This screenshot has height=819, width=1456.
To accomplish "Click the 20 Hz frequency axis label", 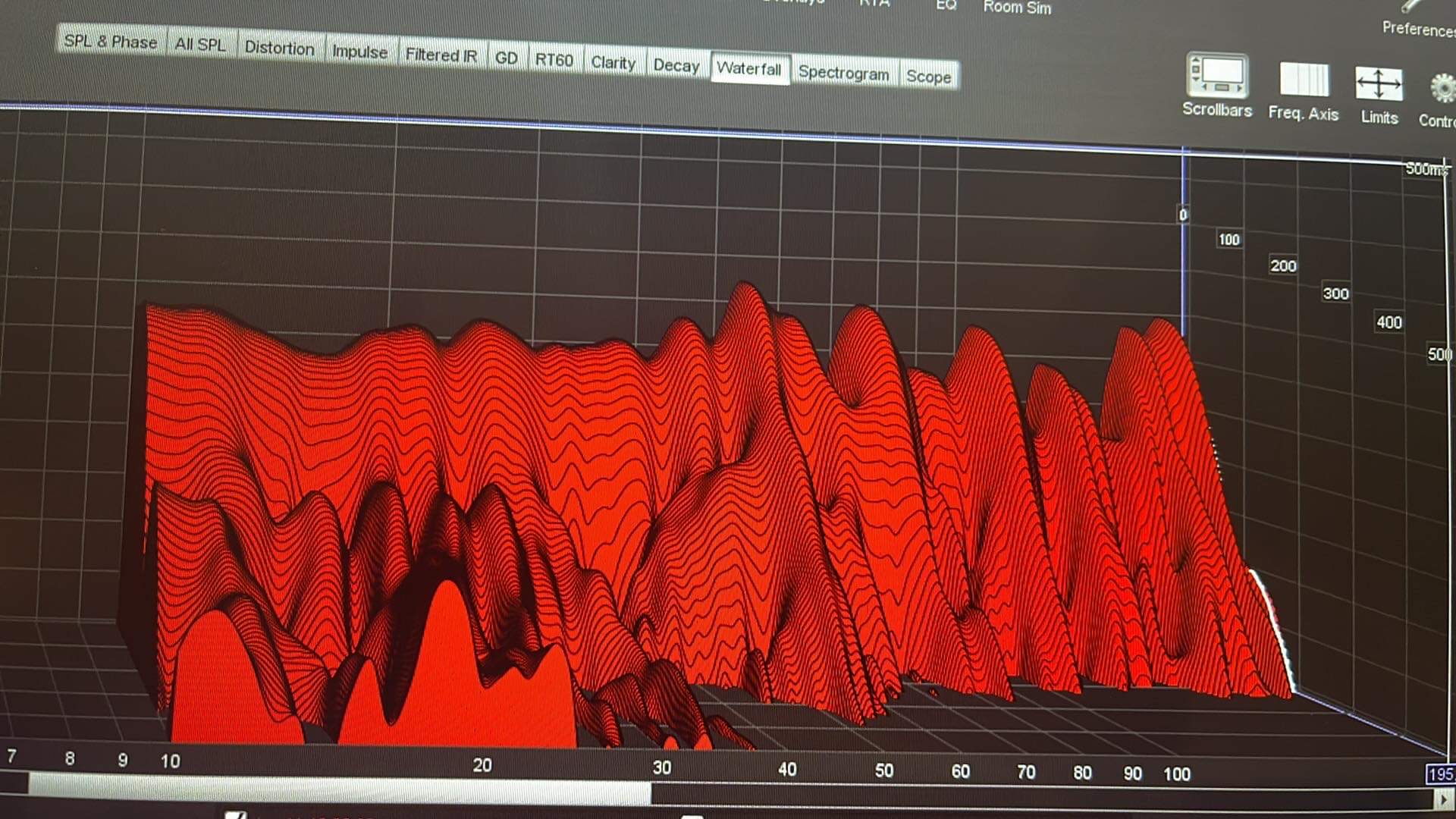I will (x=482, y=765).
